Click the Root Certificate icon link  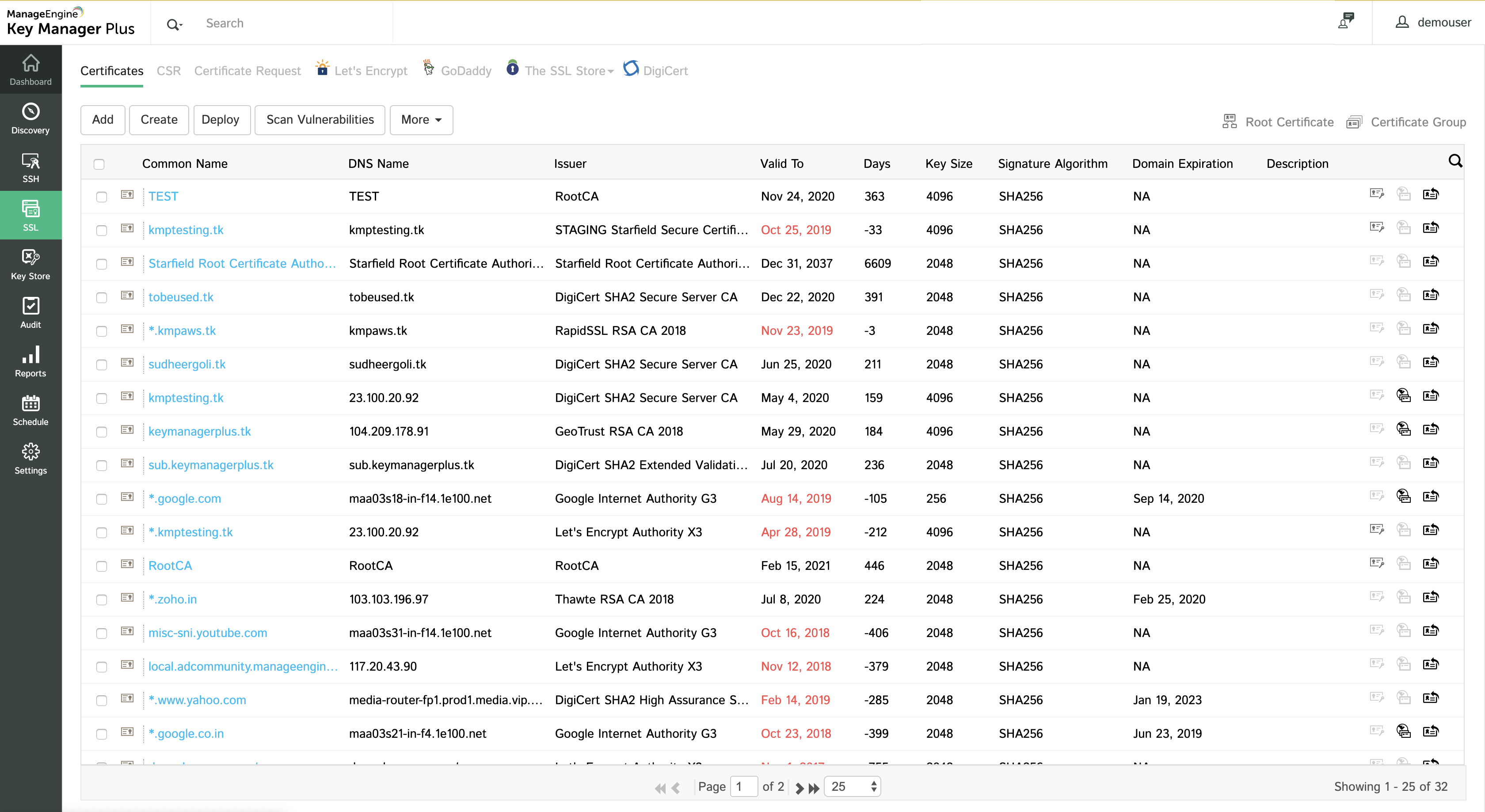pyautogui.click(x=1230, y=121)
